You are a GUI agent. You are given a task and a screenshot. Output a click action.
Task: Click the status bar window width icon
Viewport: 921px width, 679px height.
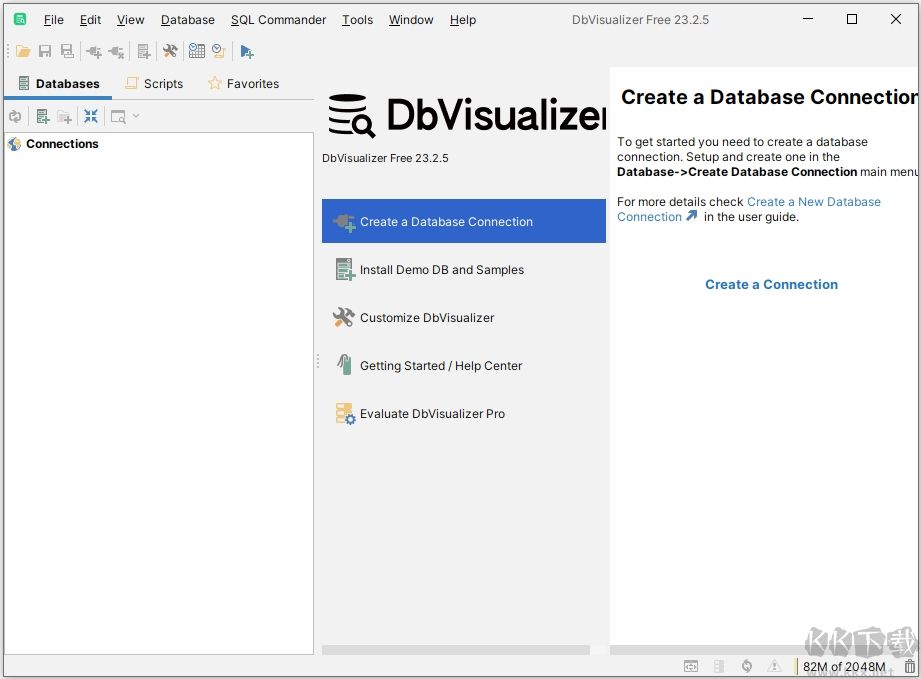[x=691, y=666]
